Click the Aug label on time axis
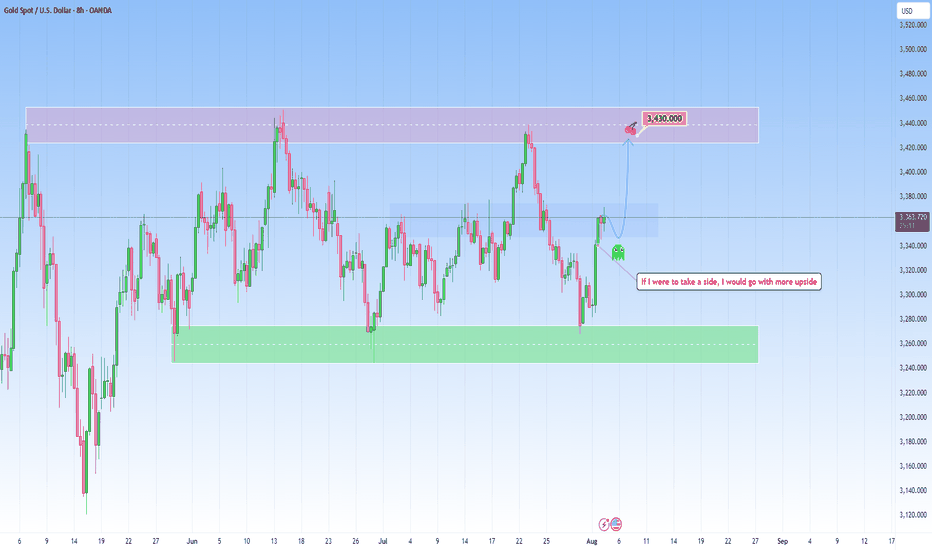The height and width of the screenshot is (550, 932). (x=591, y=541)
